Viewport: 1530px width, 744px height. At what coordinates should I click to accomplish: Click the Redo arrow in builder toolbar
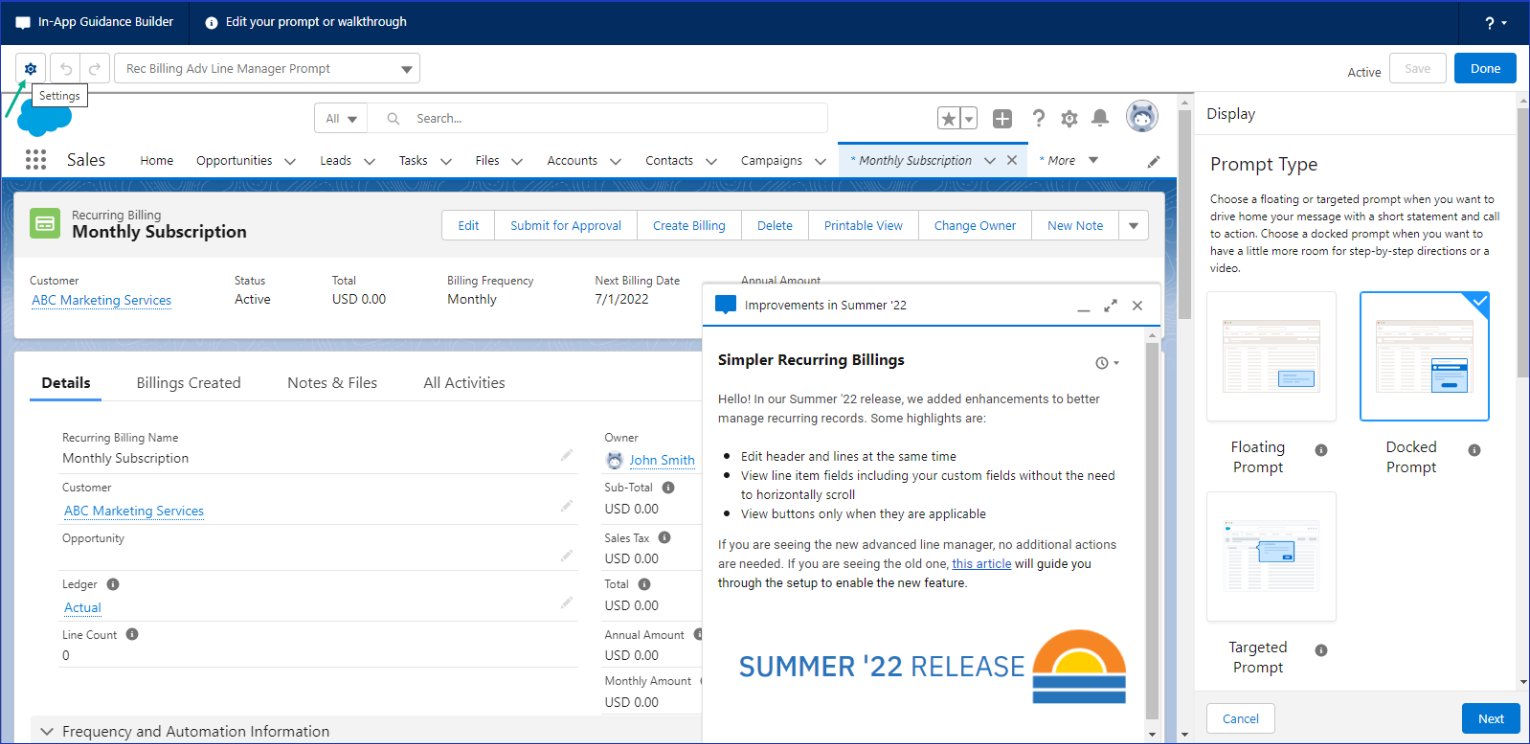point(95,69)
